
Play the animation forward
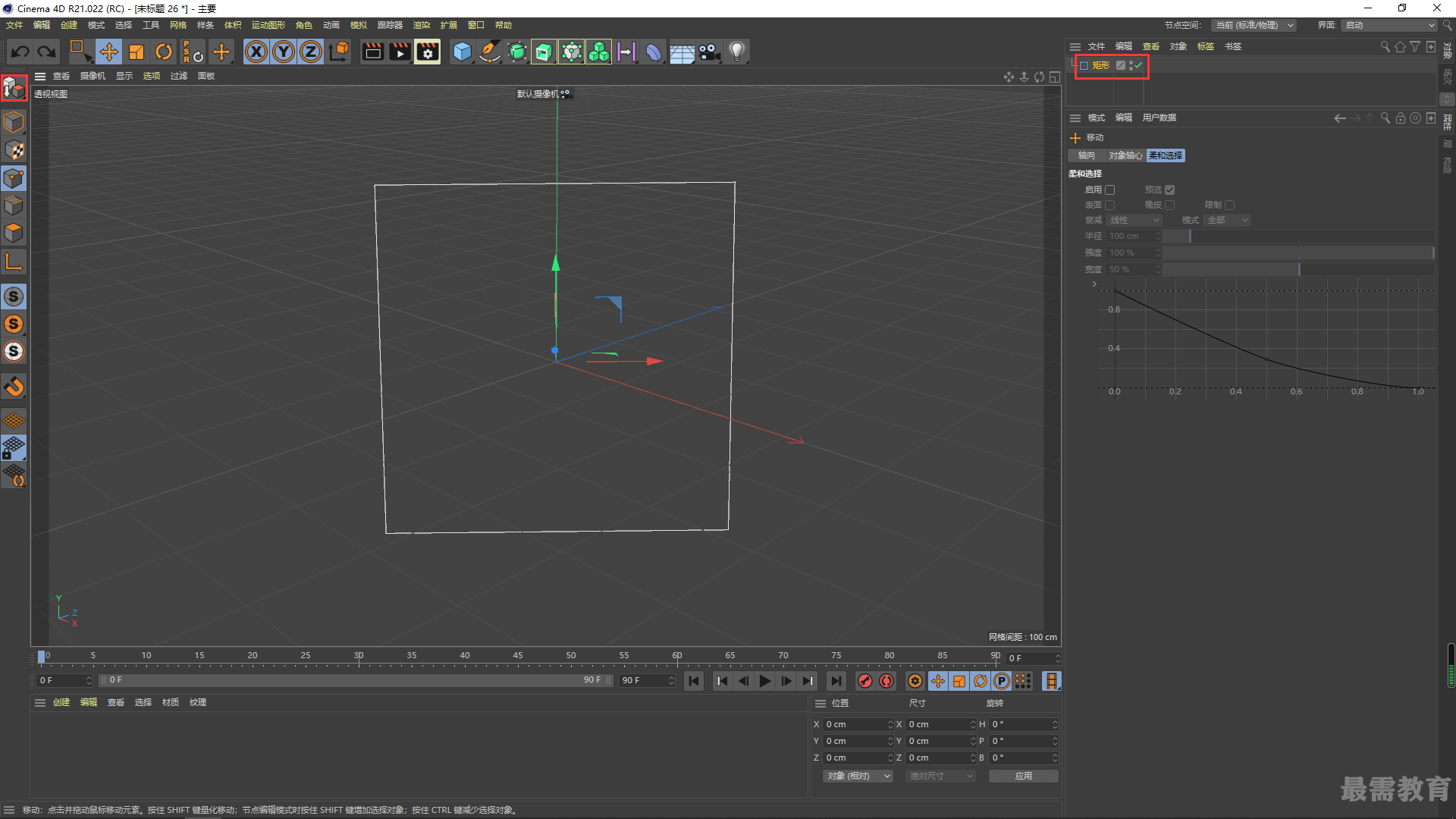[x=765, y=681]
